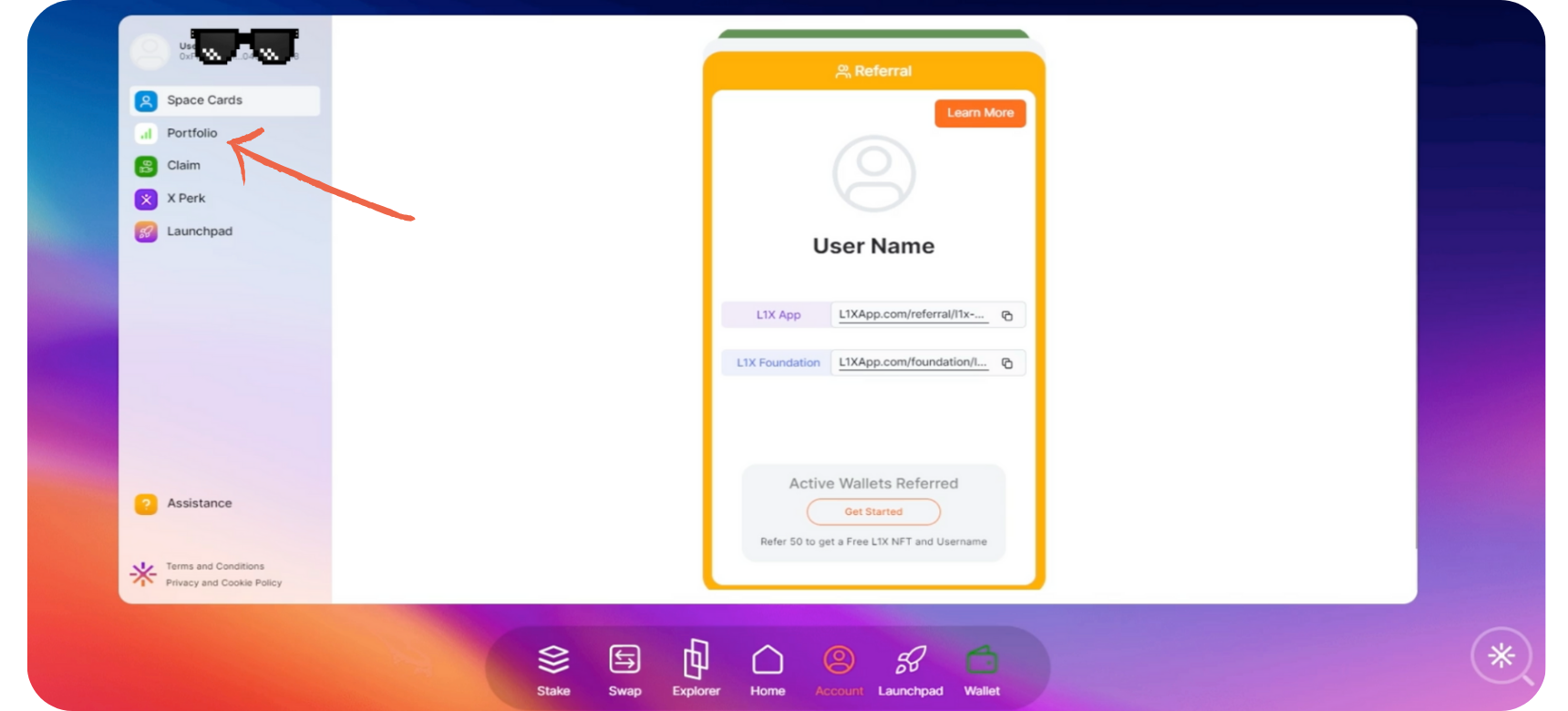
Task: Click the Space Cards blue person icon
Action: (x=146, y=101)
